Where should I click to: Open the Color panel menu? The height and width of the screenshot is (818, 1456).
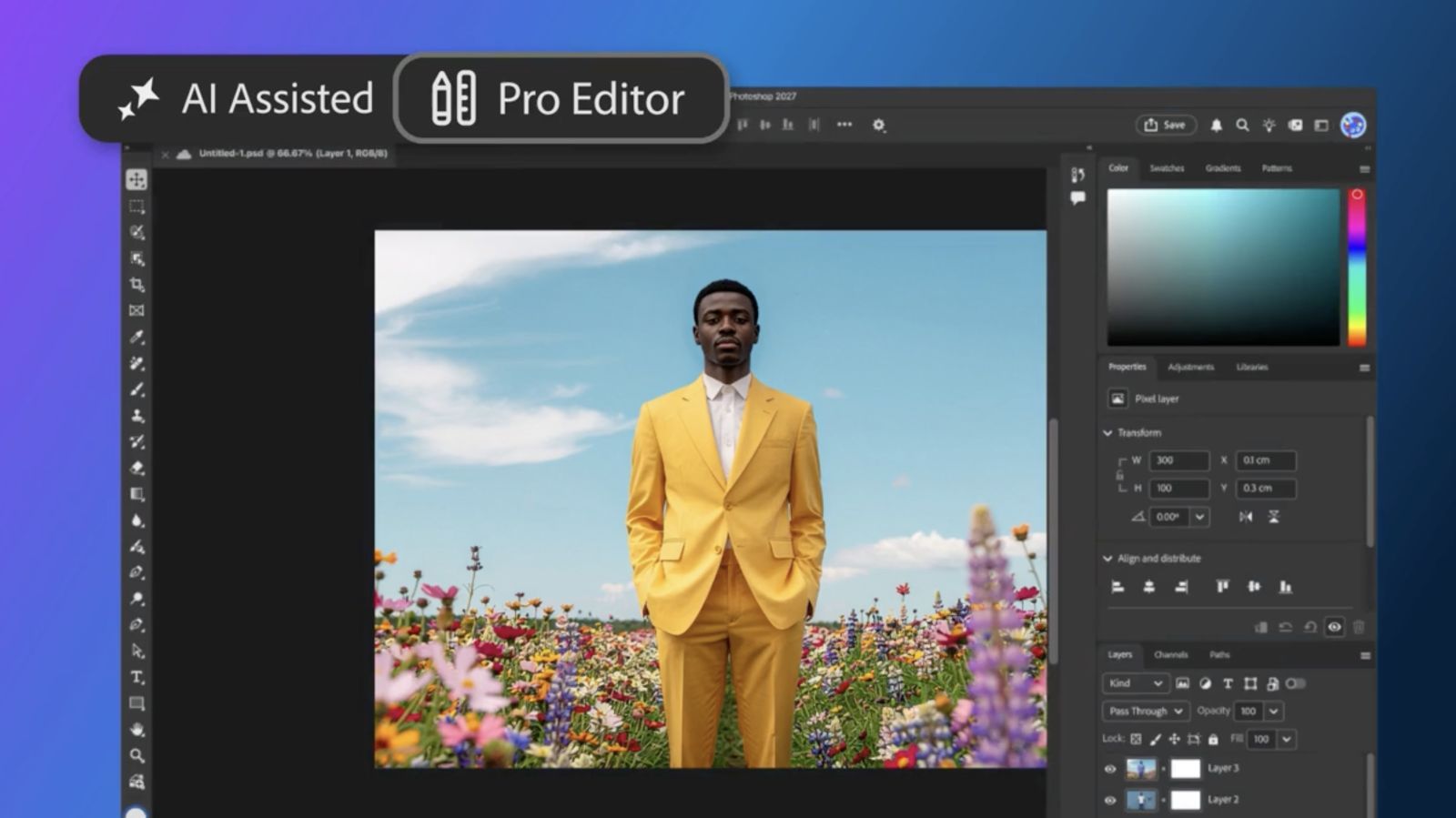1364,169
